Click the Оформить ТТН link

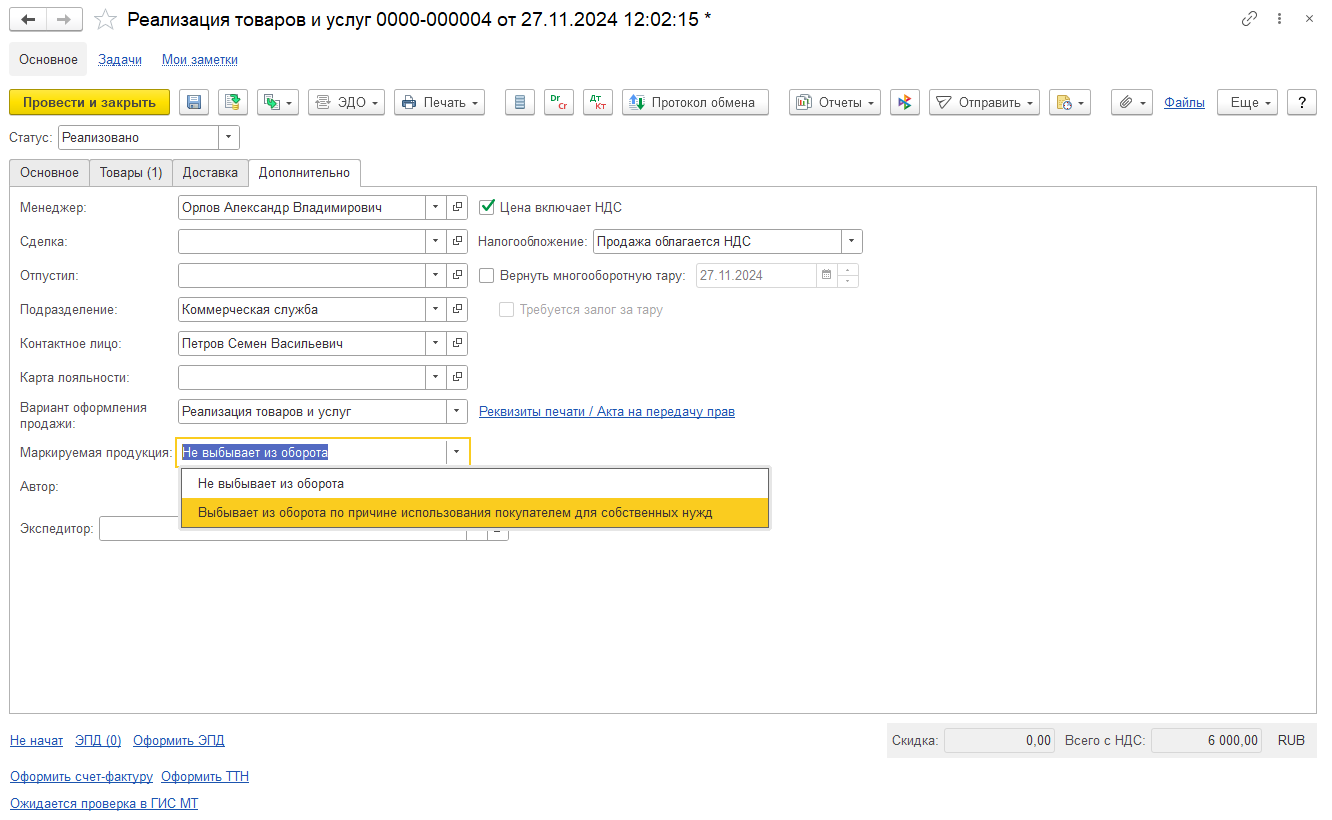(205, 776)
